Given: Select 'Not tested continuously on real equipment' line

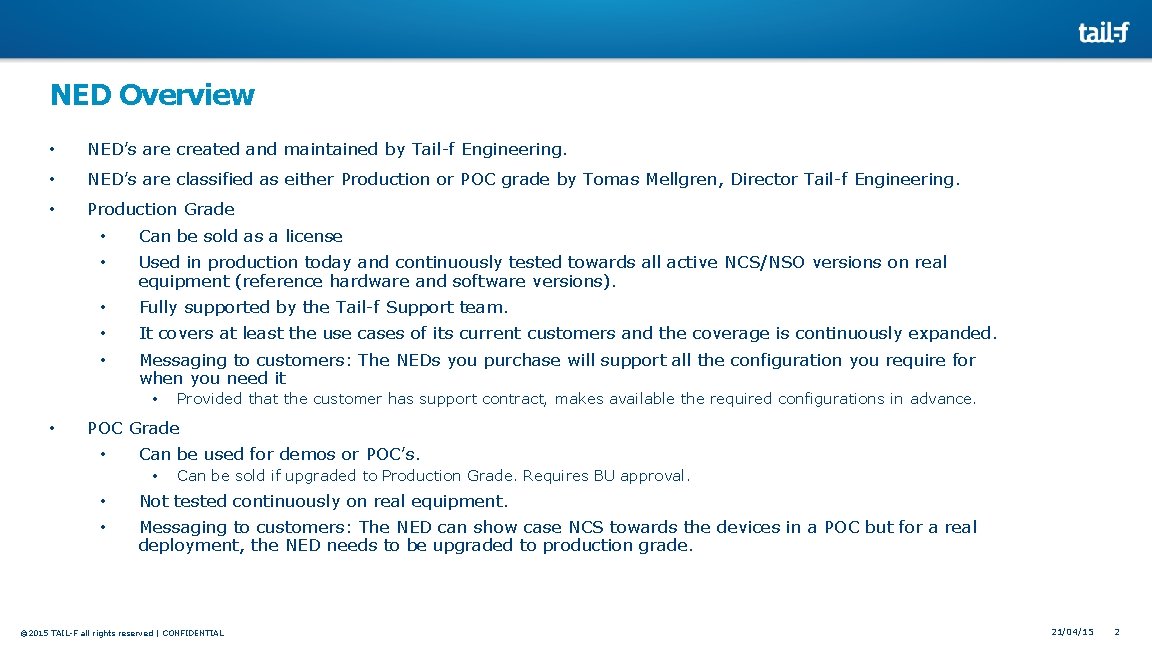Looking at the screenshot, I should pyautogui.click(x=323, y=501).
